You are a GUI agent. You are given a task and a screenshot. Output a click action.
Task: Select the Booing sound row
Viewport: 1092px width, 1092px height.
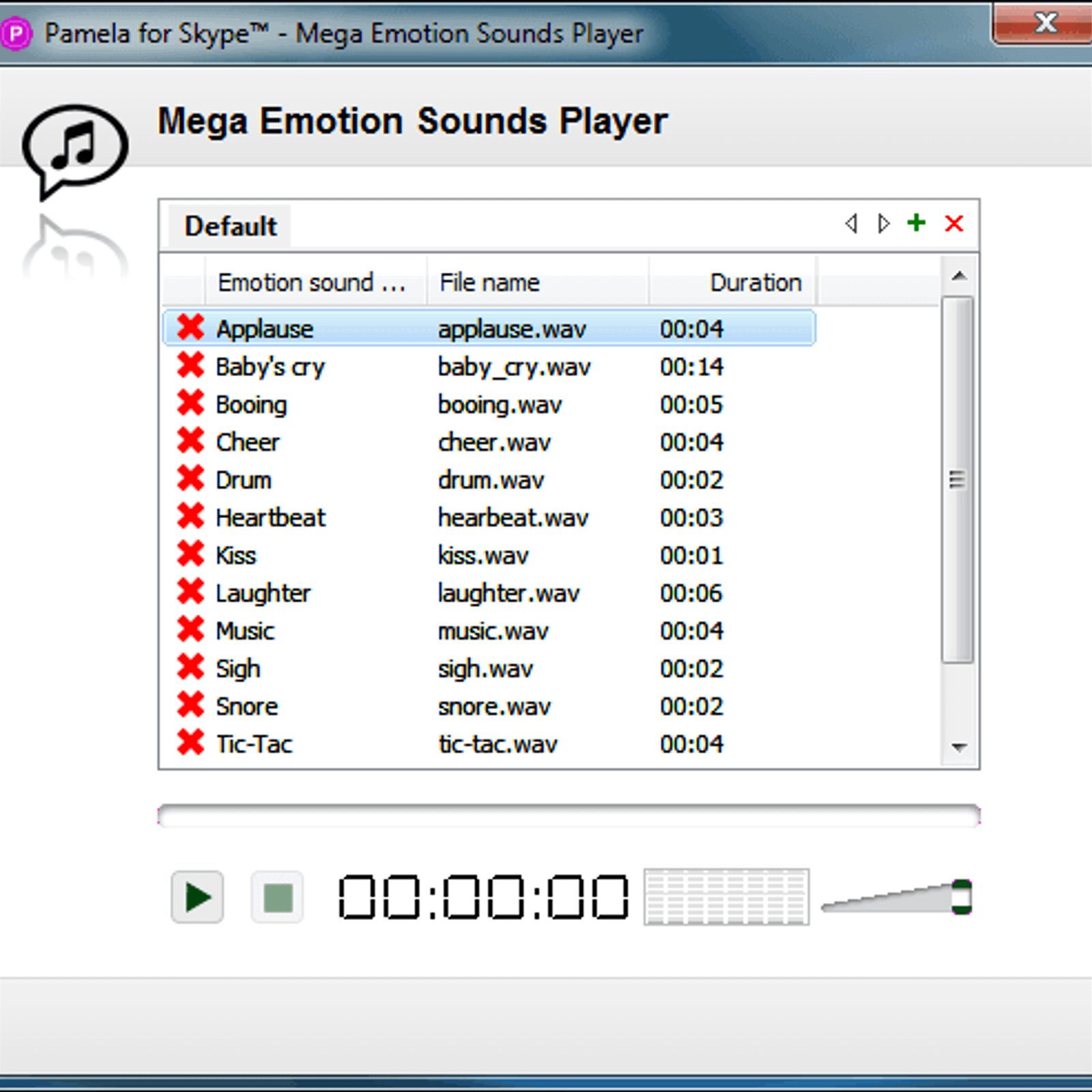click(x=489, y=403)
